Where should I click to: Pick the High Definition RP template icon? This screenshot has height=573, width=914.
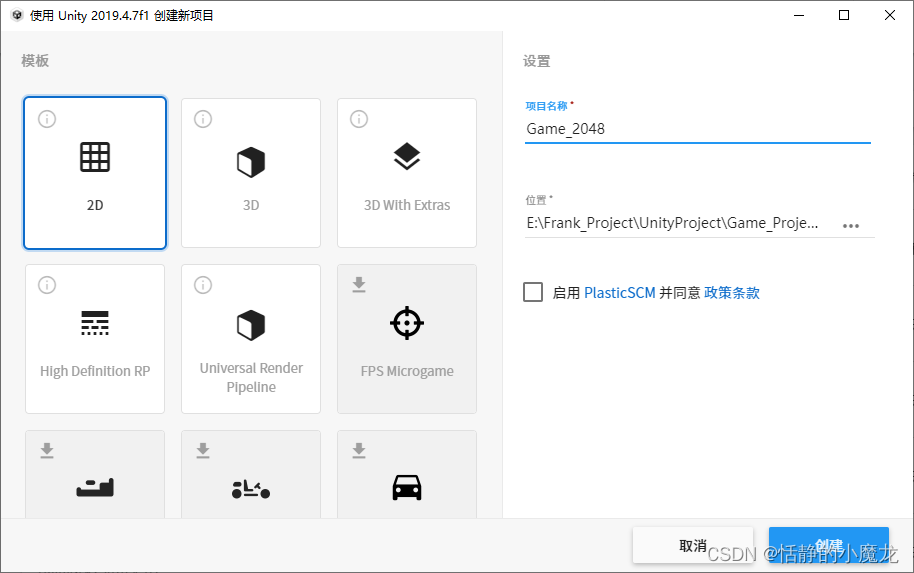click(95, 323)
